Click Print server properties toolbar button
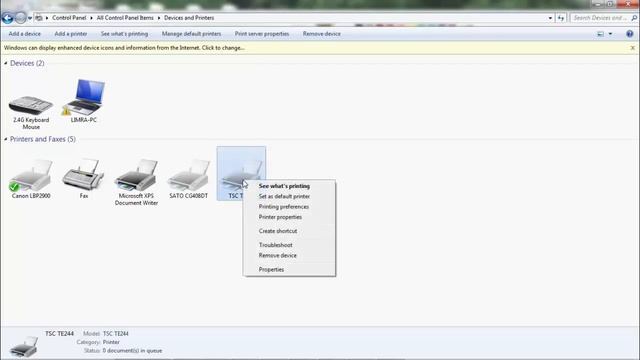The image size is (640, 360). coord(262,34)
